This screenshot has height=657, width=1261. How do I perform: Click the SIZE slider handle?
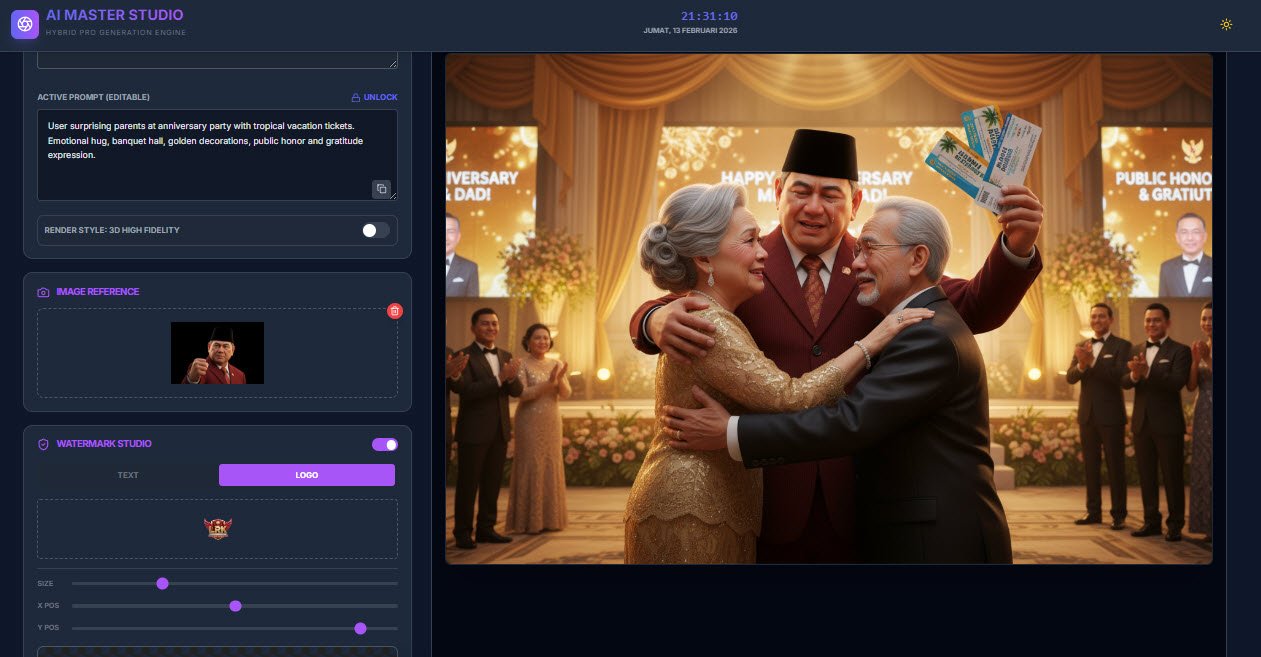162,583
